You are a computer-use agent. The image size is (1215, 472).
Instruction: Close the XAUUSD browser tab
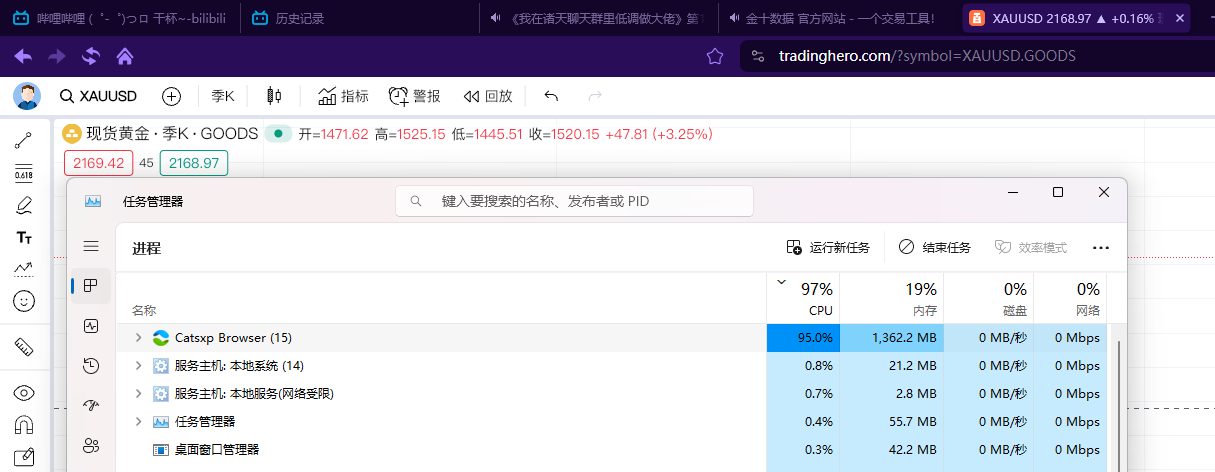(1180, 18)
